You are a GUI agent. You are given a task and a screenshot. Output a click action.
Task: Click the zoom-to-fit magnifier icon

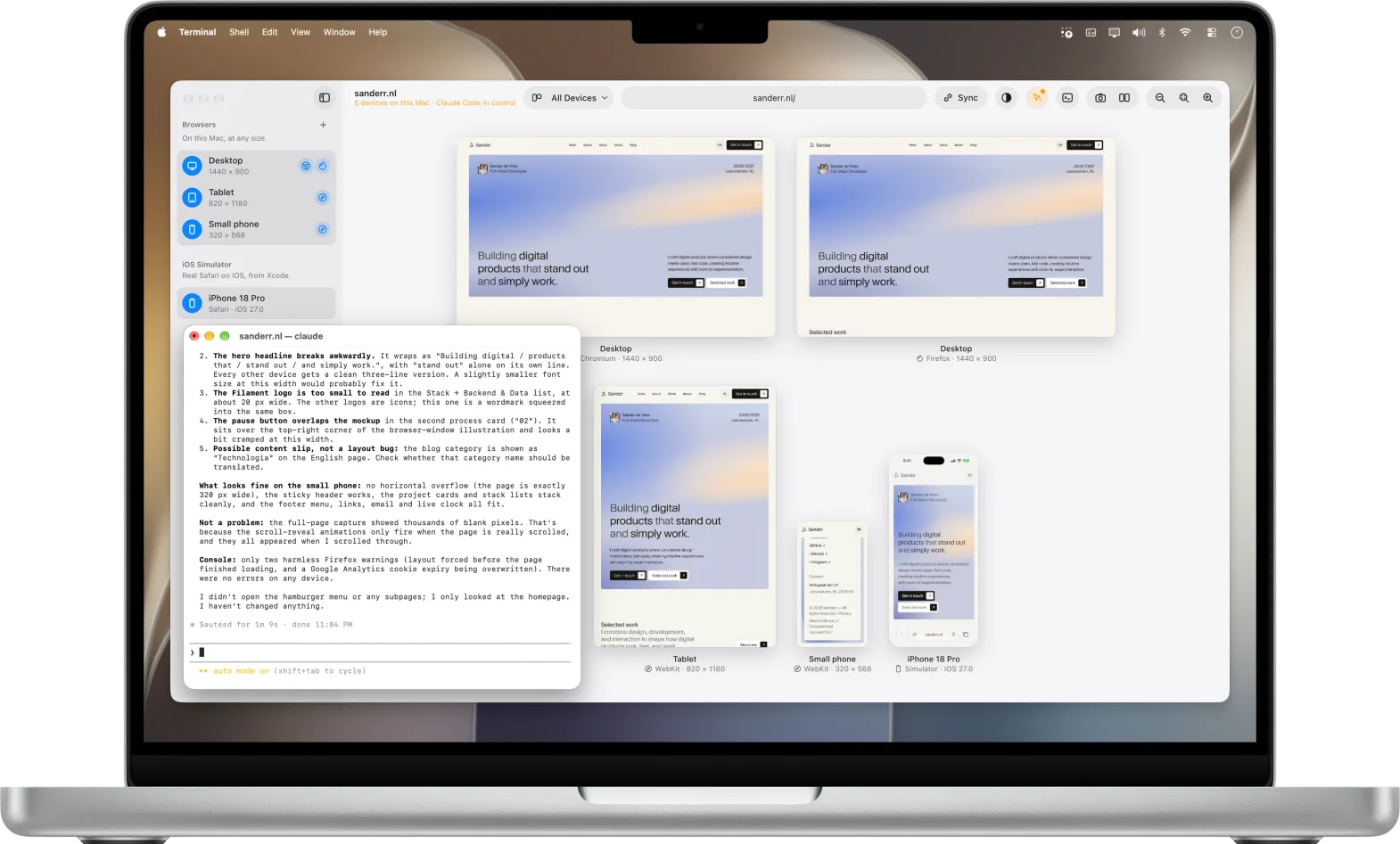[1184, 98]
